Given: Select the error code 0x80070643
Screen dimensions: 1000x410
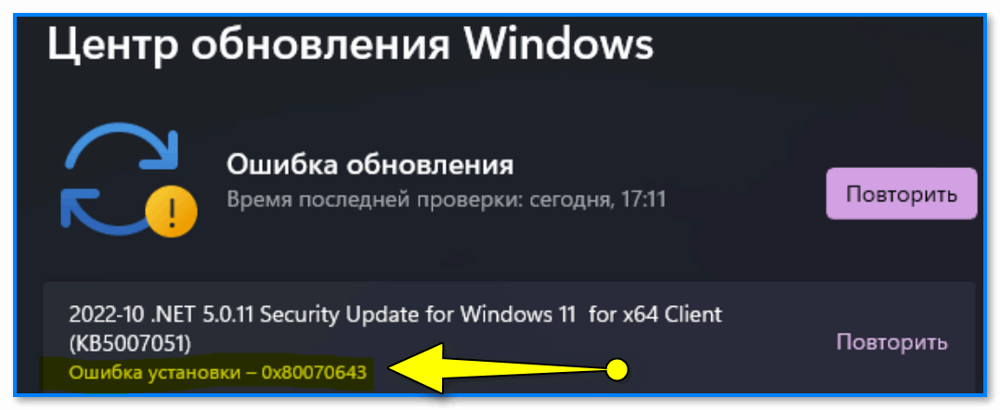Looking at the screenshot, I should (314, 371).
